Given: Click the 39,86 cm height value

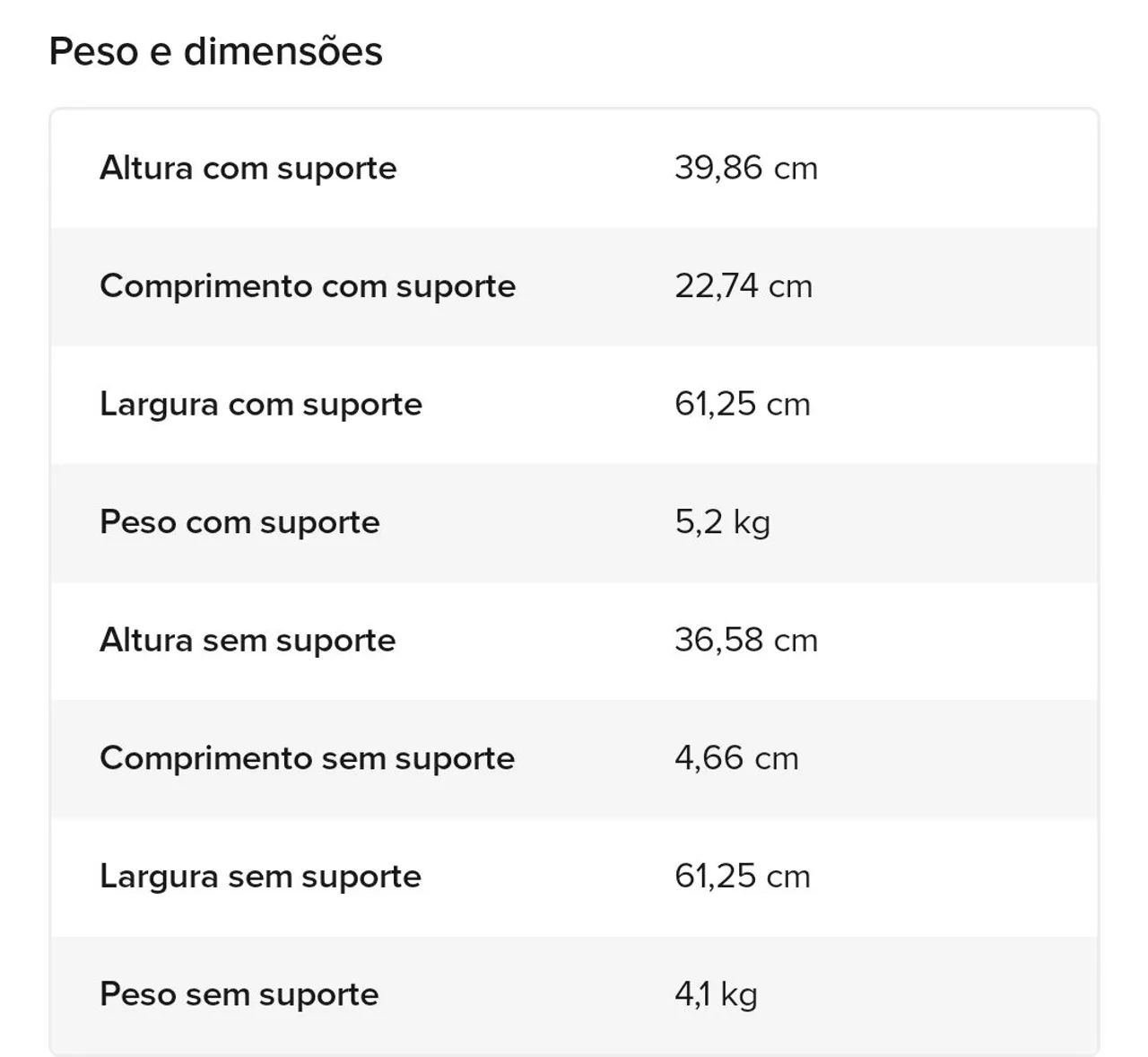Looking at the screenshot, I should (x=745, y=168).
